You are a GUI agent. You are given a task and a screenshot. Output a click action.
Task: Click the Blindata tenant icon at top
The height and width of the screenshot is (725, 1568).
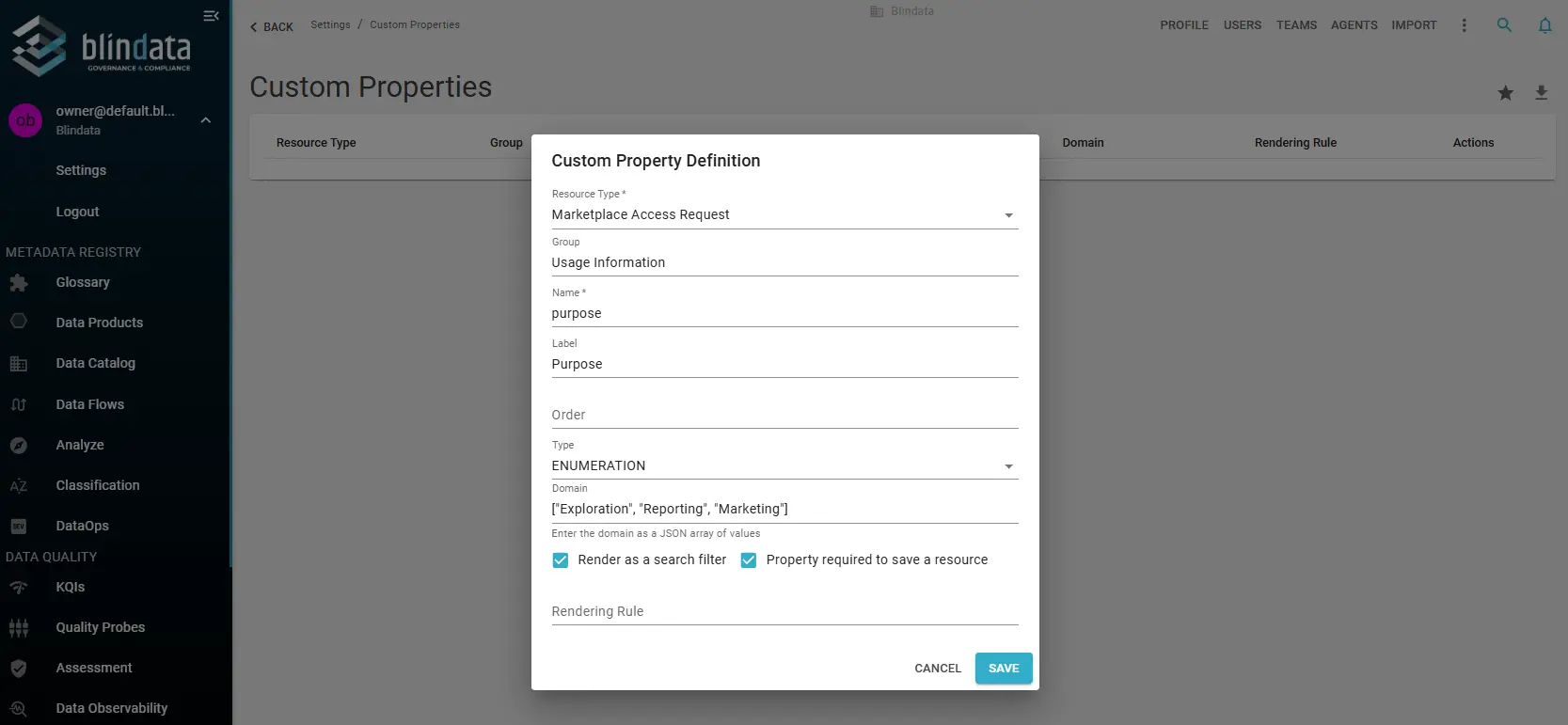[877, 11]
